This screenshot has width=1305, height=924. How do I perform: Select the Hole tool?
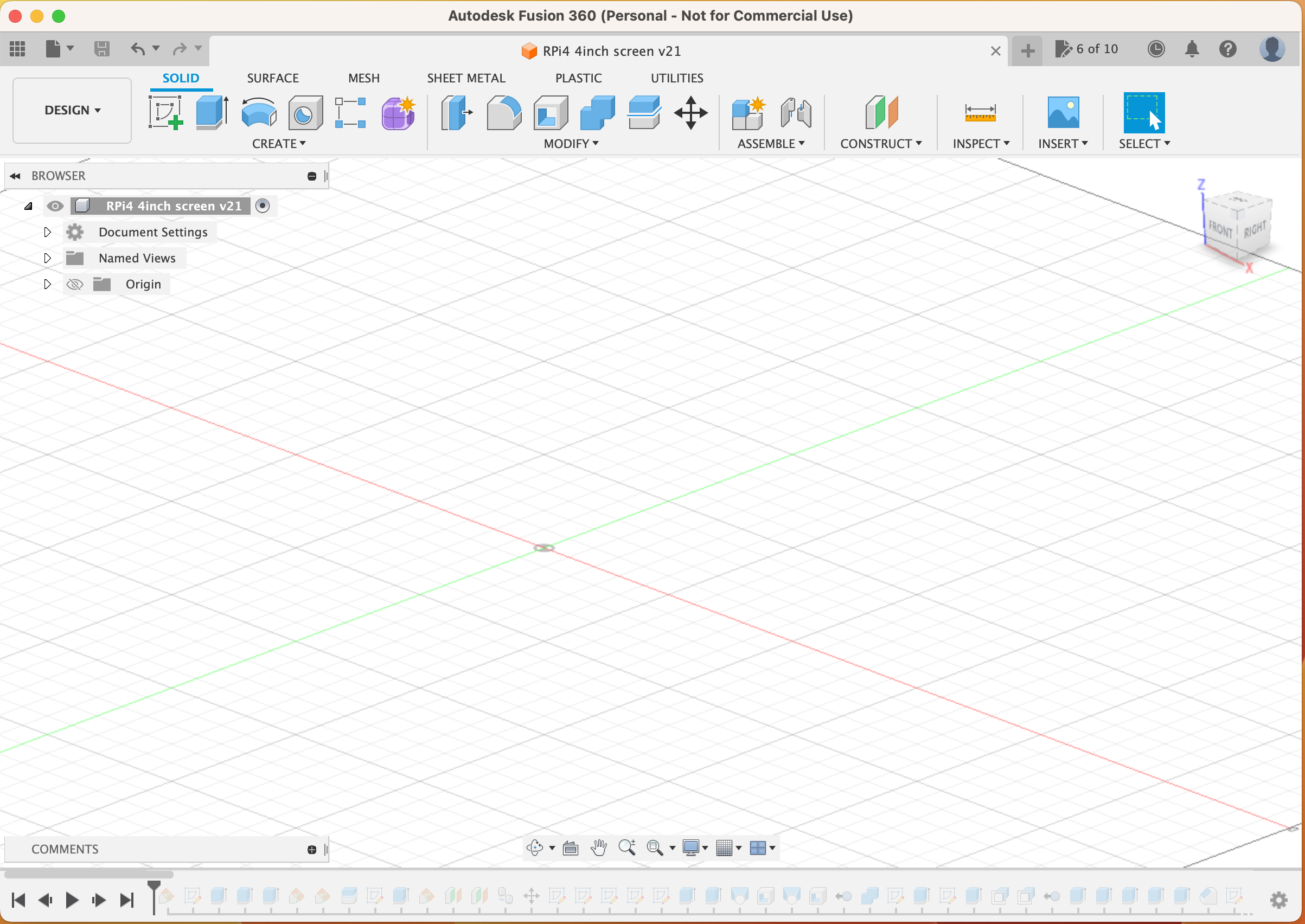coord(305,112)
